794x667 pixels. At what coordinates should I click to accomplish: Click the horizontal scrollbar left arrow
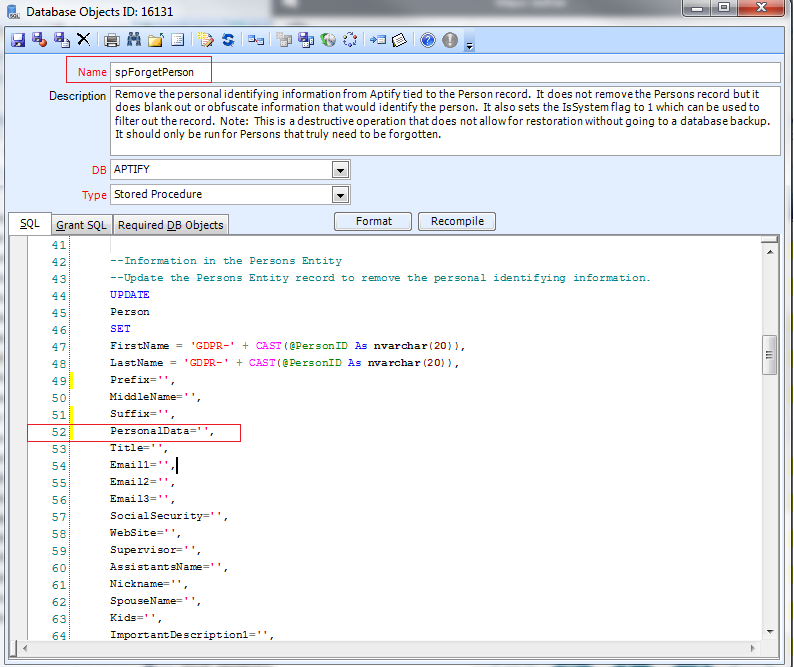pos(24,648)
